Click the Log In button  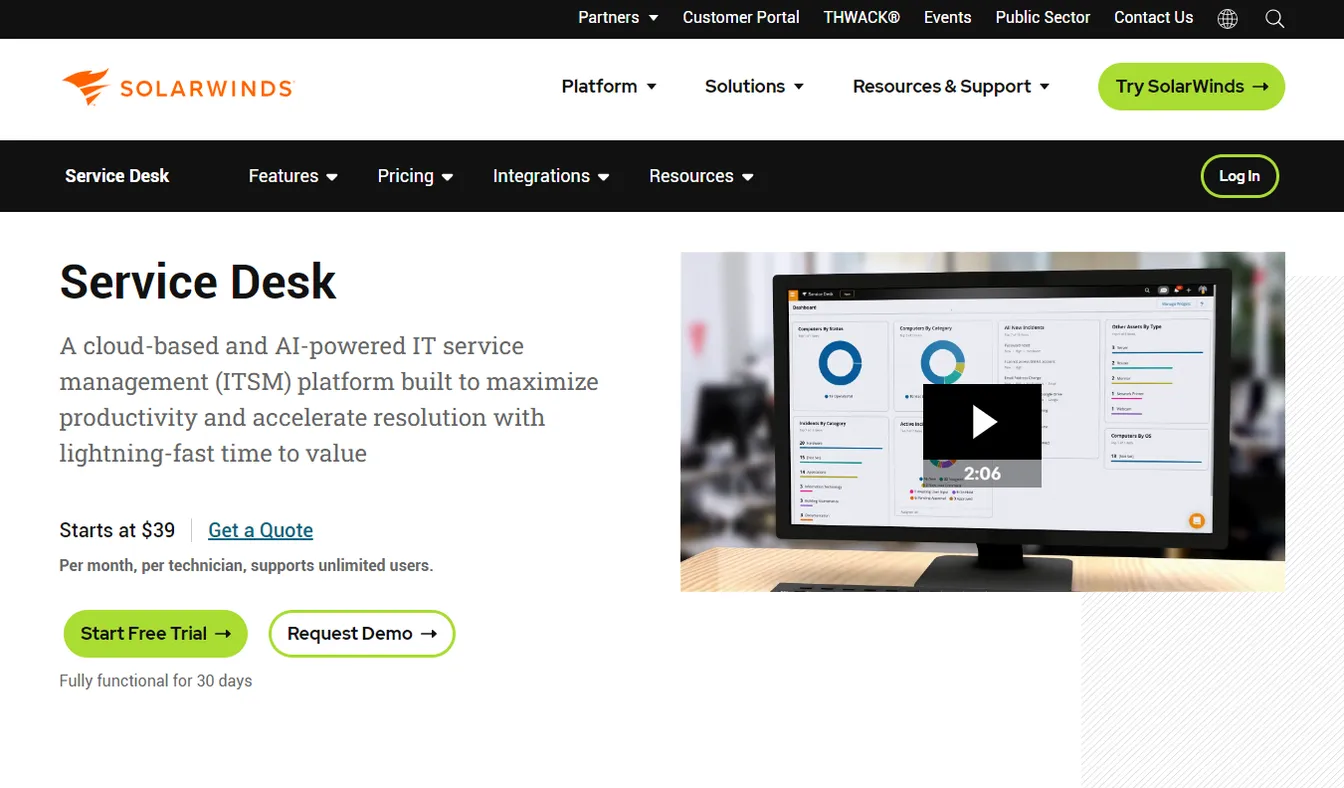point(1239,176)
